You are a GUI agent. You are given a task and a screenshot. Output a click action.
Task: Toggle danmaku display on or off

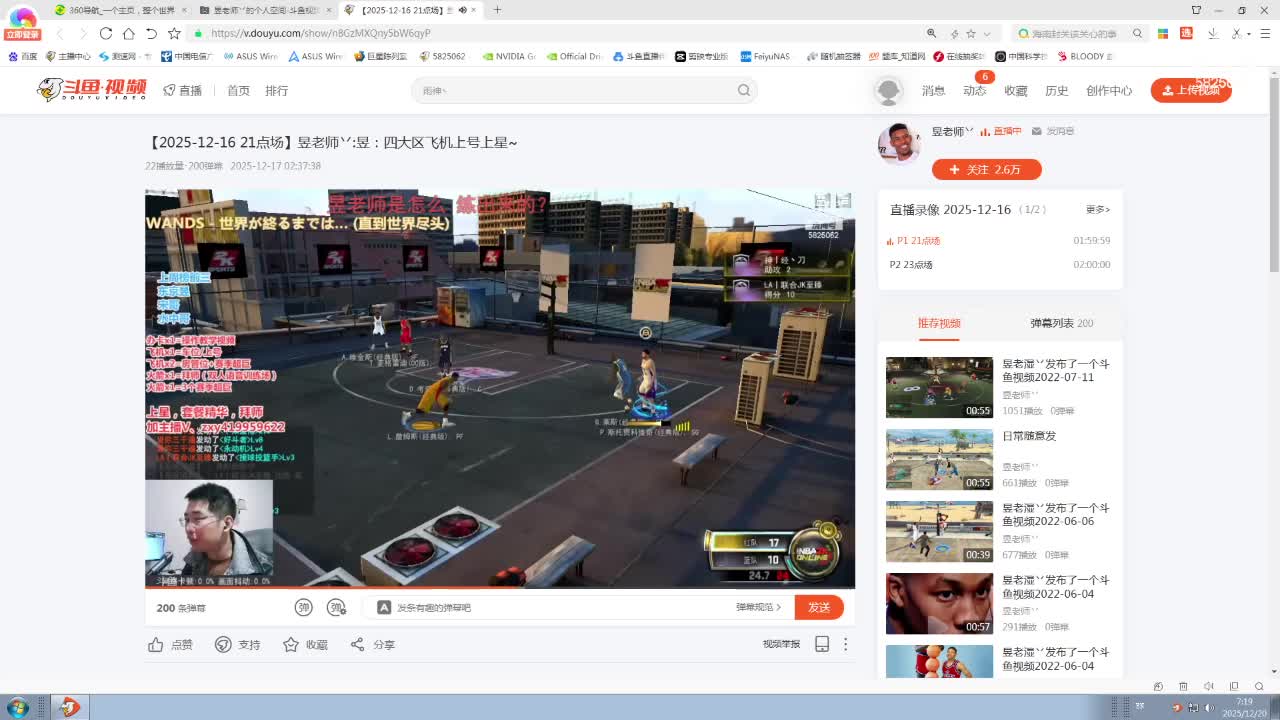(x=304, y=607)
